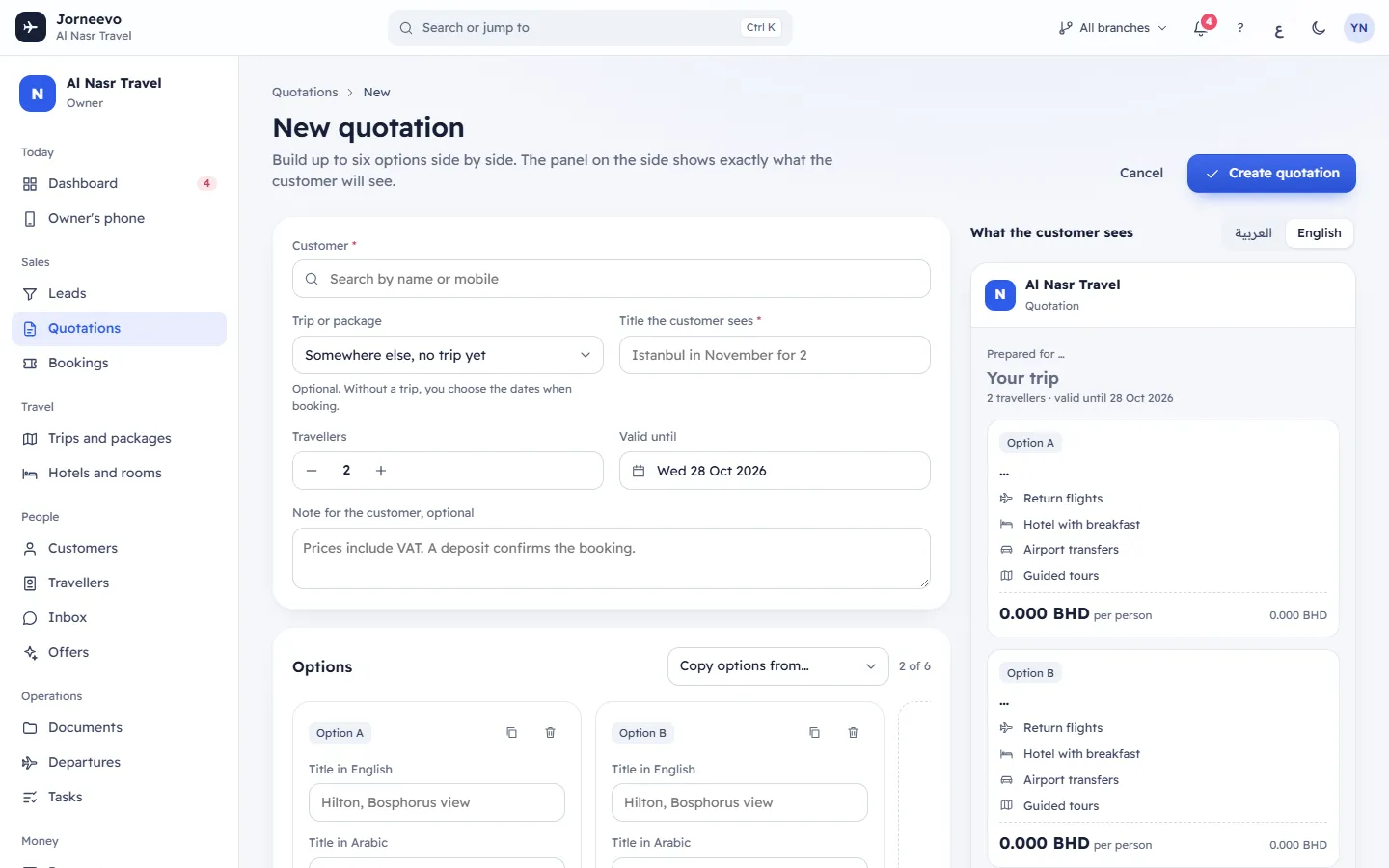The width and height of the screenshot is (1389, 868).
Task: Open Inbox in sidebar
Action: coord(119,617)
